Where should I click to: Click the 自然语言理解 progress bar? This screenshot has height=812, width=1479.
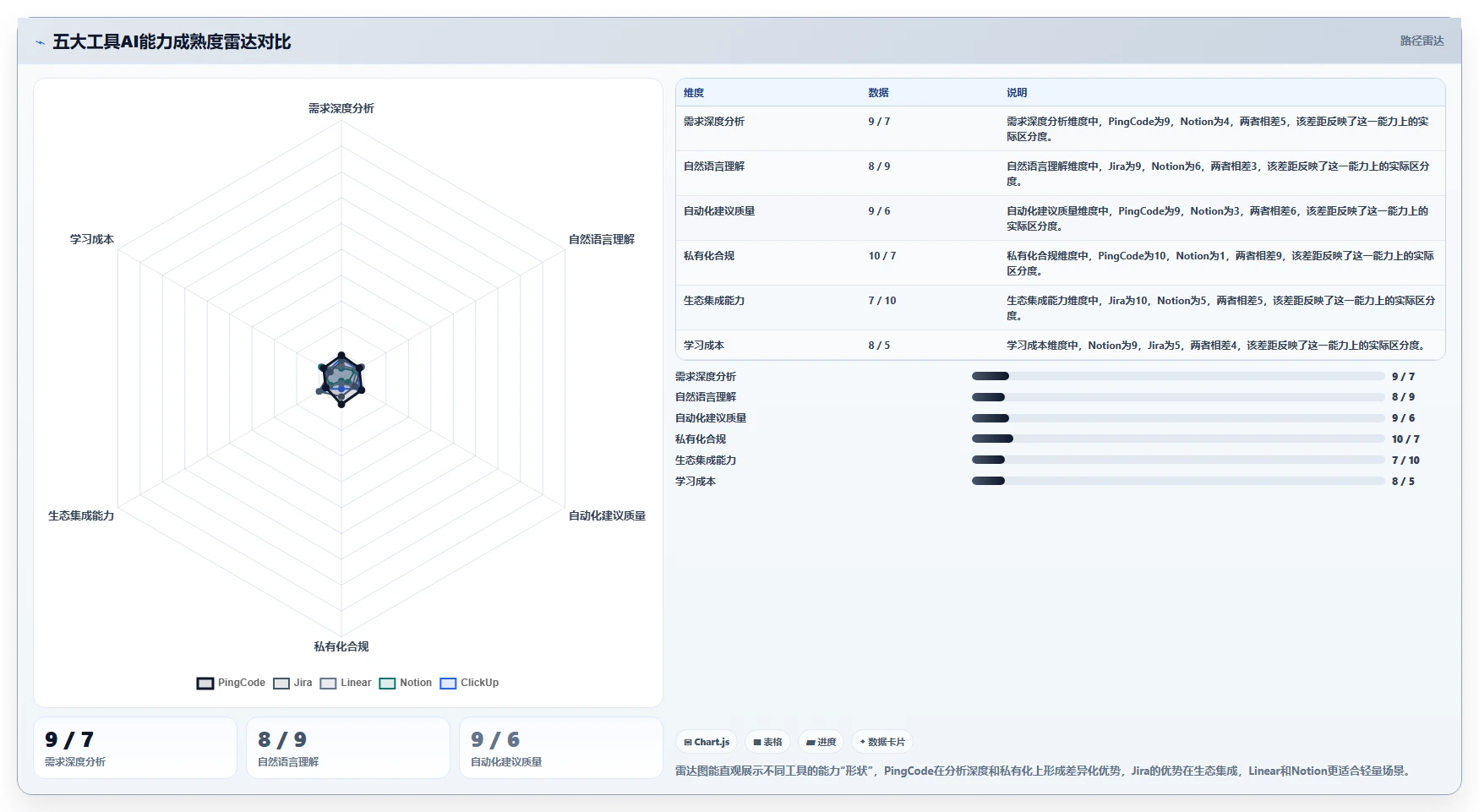[1178, 397]
